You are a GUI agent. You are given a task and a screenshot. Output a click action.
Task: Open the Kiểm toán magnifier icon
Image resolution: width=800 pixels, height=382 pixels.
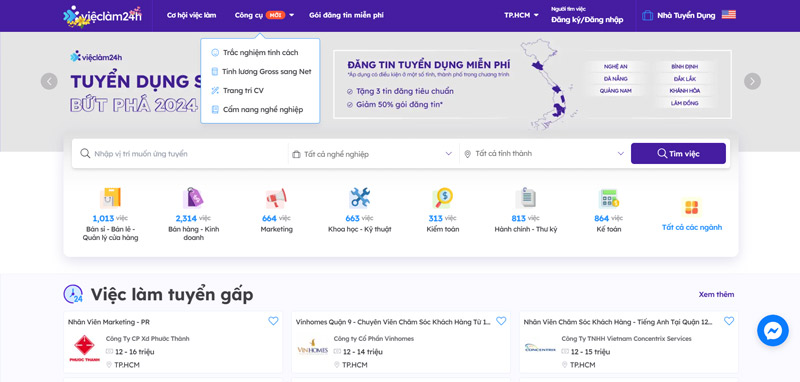click(x=442, y=198)
